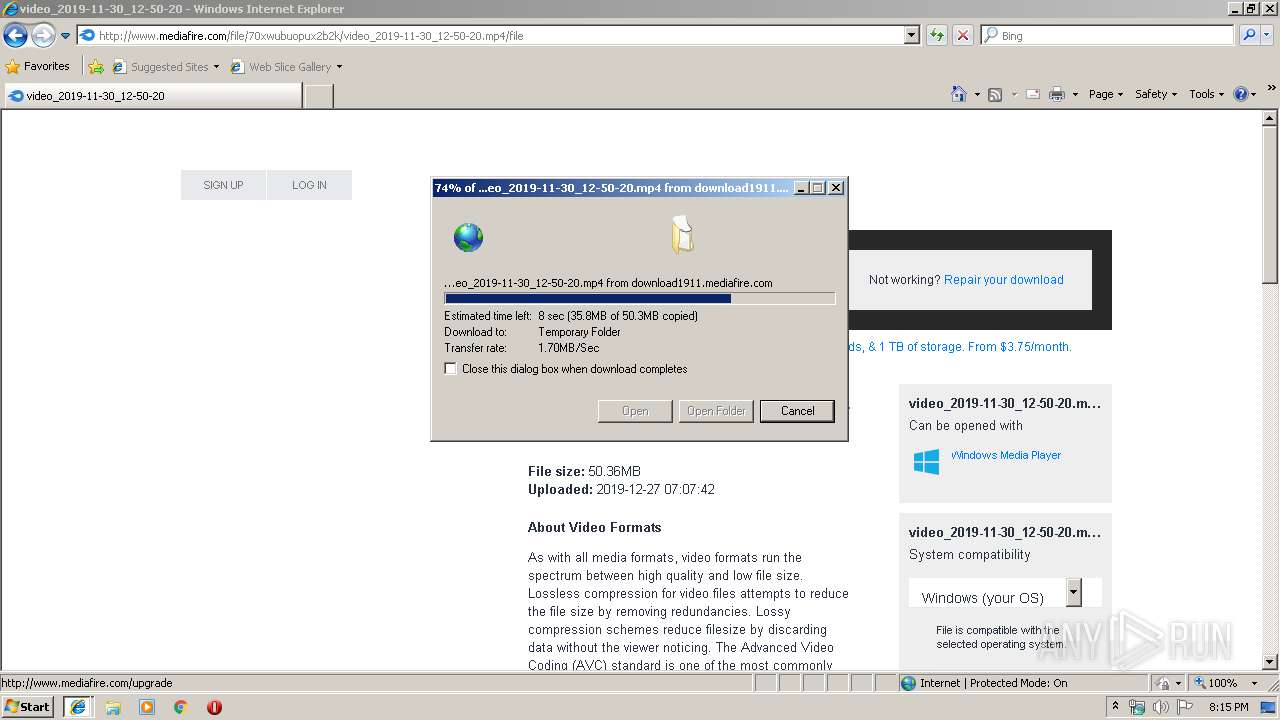Minimize the download progress dialog
Screen dimensions: 1280x720
pos(801,188)
